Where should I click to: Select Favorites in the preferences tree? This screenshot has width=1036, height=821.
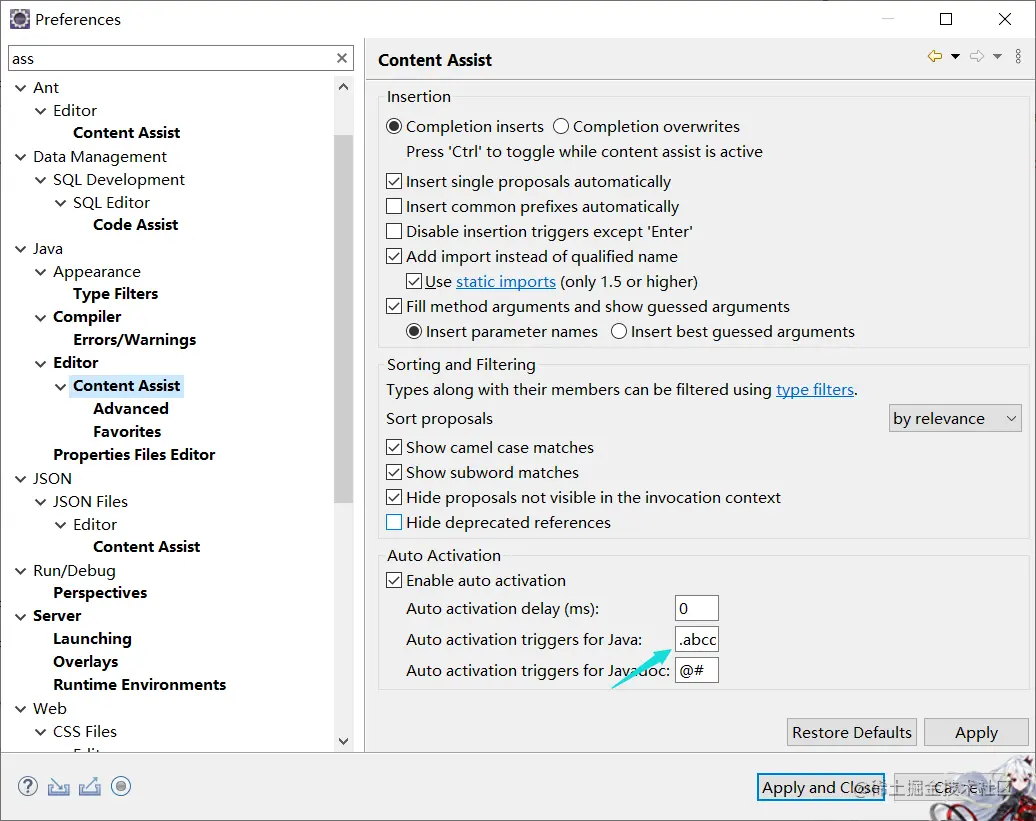pyautogui.click(x=127, y=432)
